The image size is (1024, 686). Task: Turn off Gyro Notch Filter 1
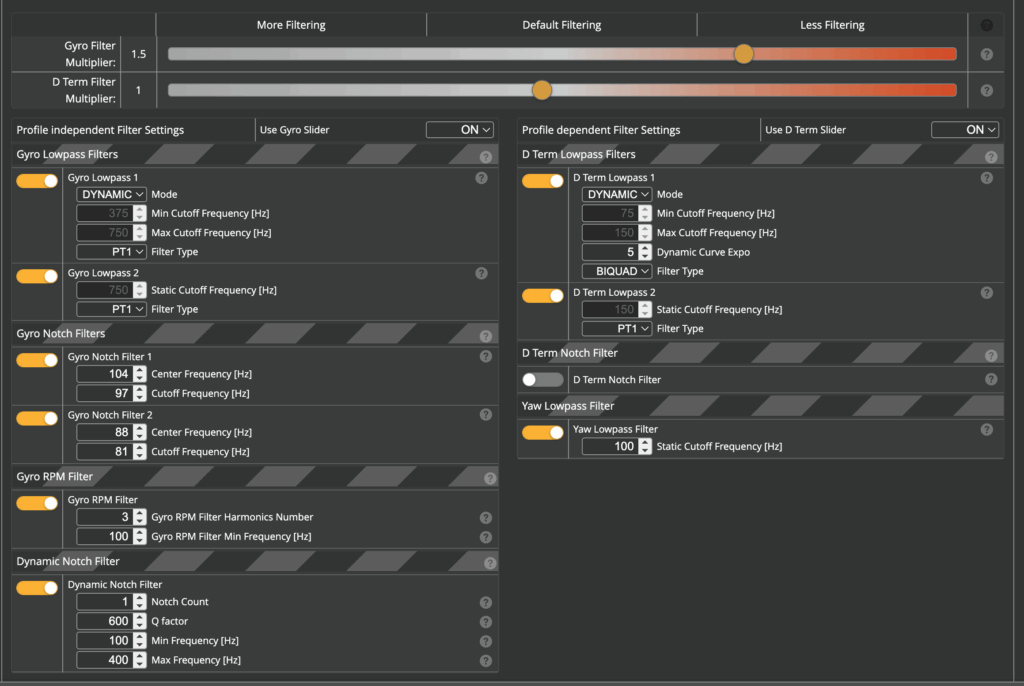pyautogui.click(x=37, y=360)
